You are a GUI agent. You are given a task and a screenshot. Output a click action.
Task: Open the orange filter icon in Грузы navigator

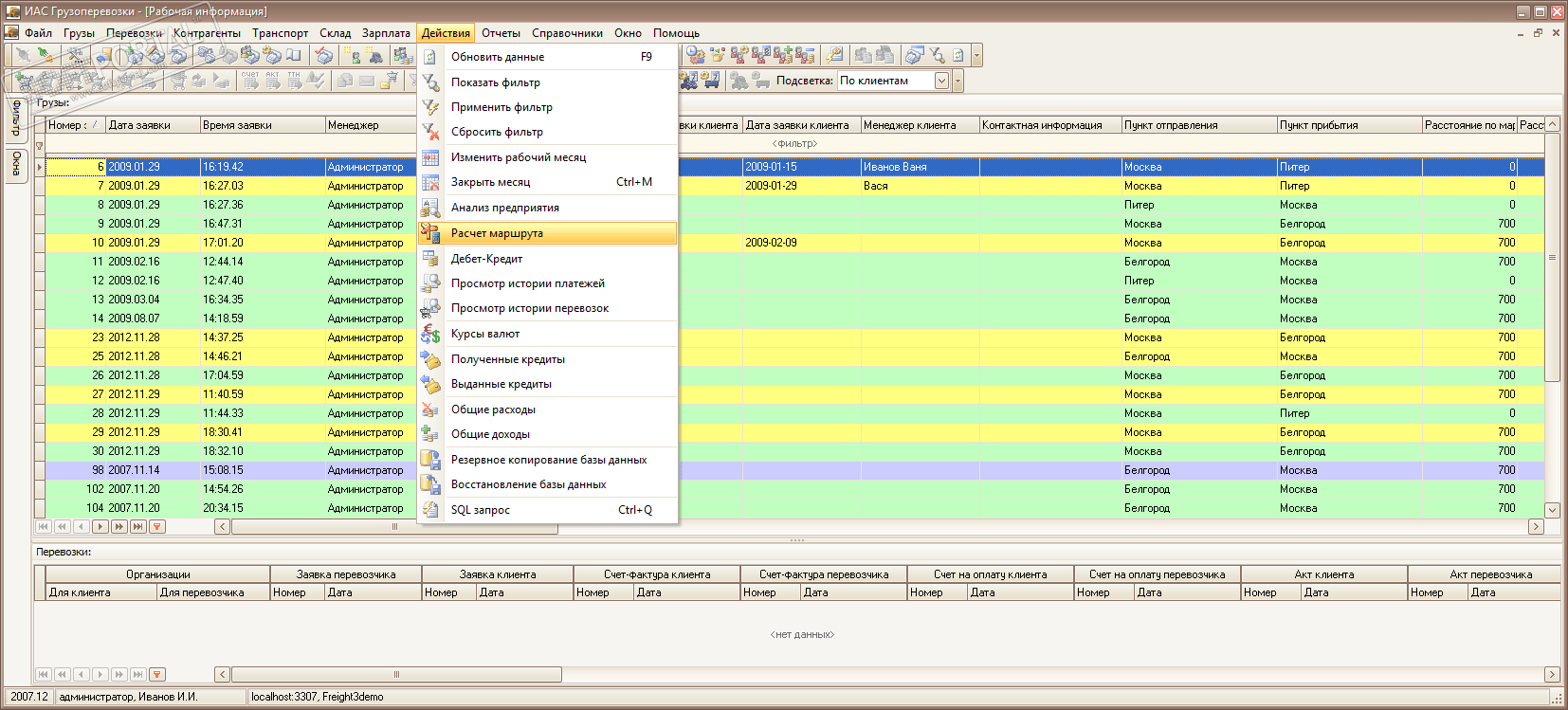click(157, 527)
